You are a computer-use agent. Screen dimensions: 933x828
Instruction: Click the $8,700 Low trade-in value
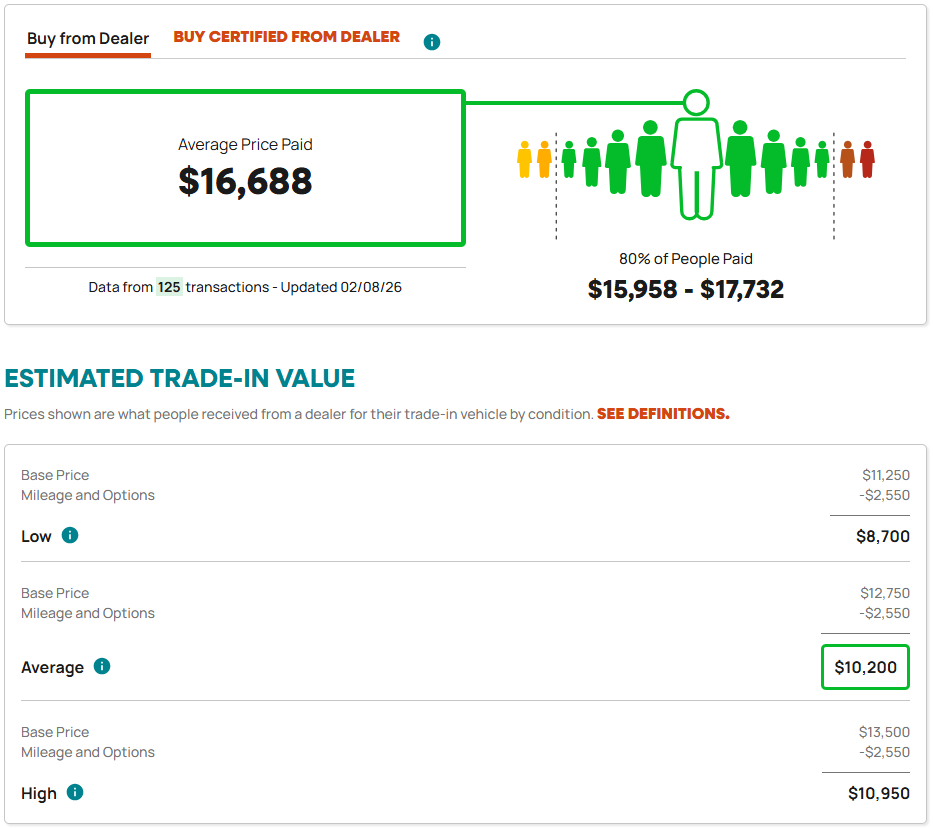(883, 536)
